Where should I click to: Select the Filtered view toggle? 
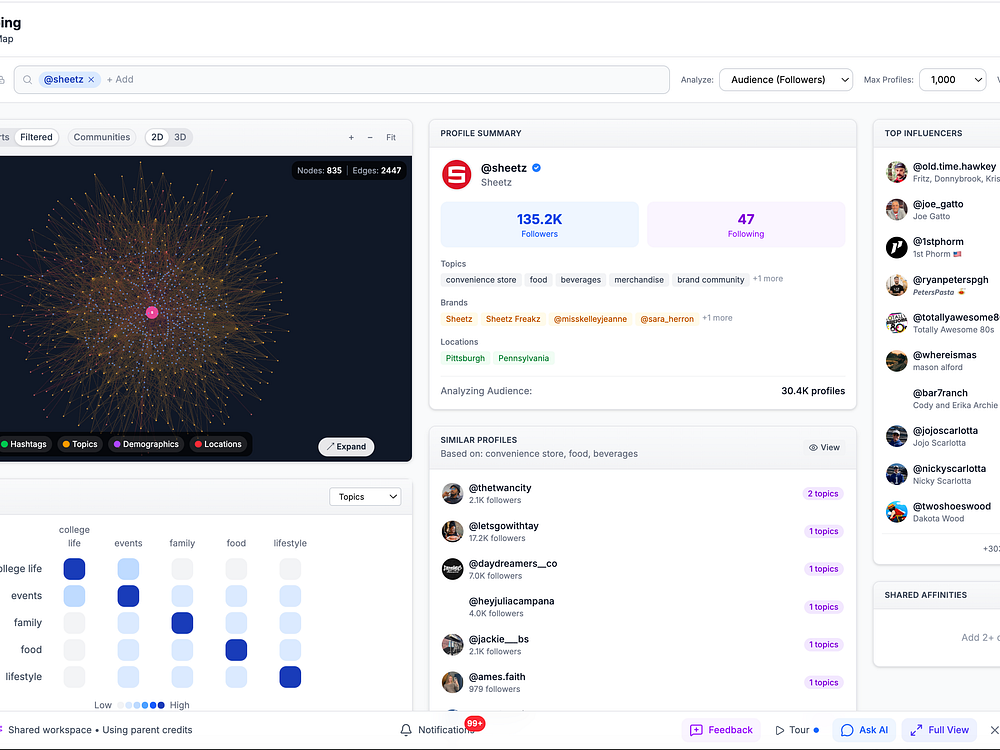36,137
